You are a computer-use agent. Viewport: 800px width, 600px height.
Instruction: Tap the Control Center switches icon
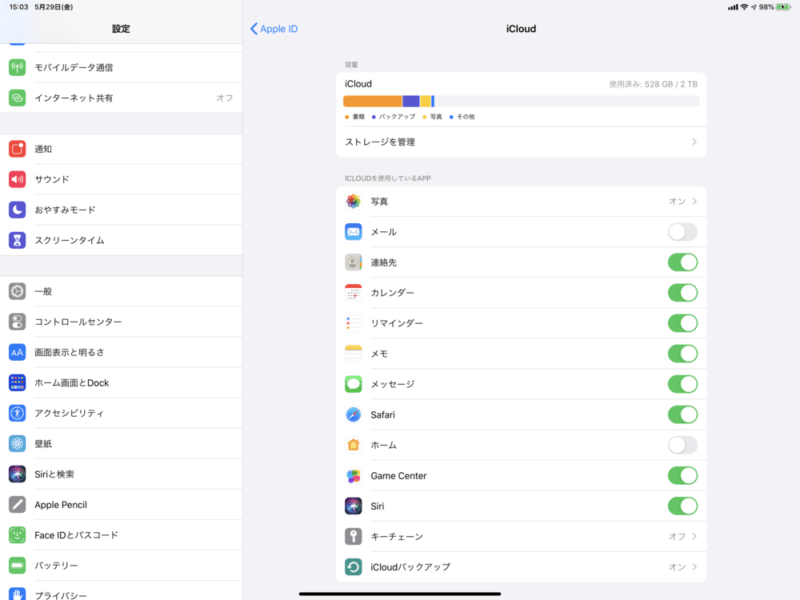coord(17,322)
